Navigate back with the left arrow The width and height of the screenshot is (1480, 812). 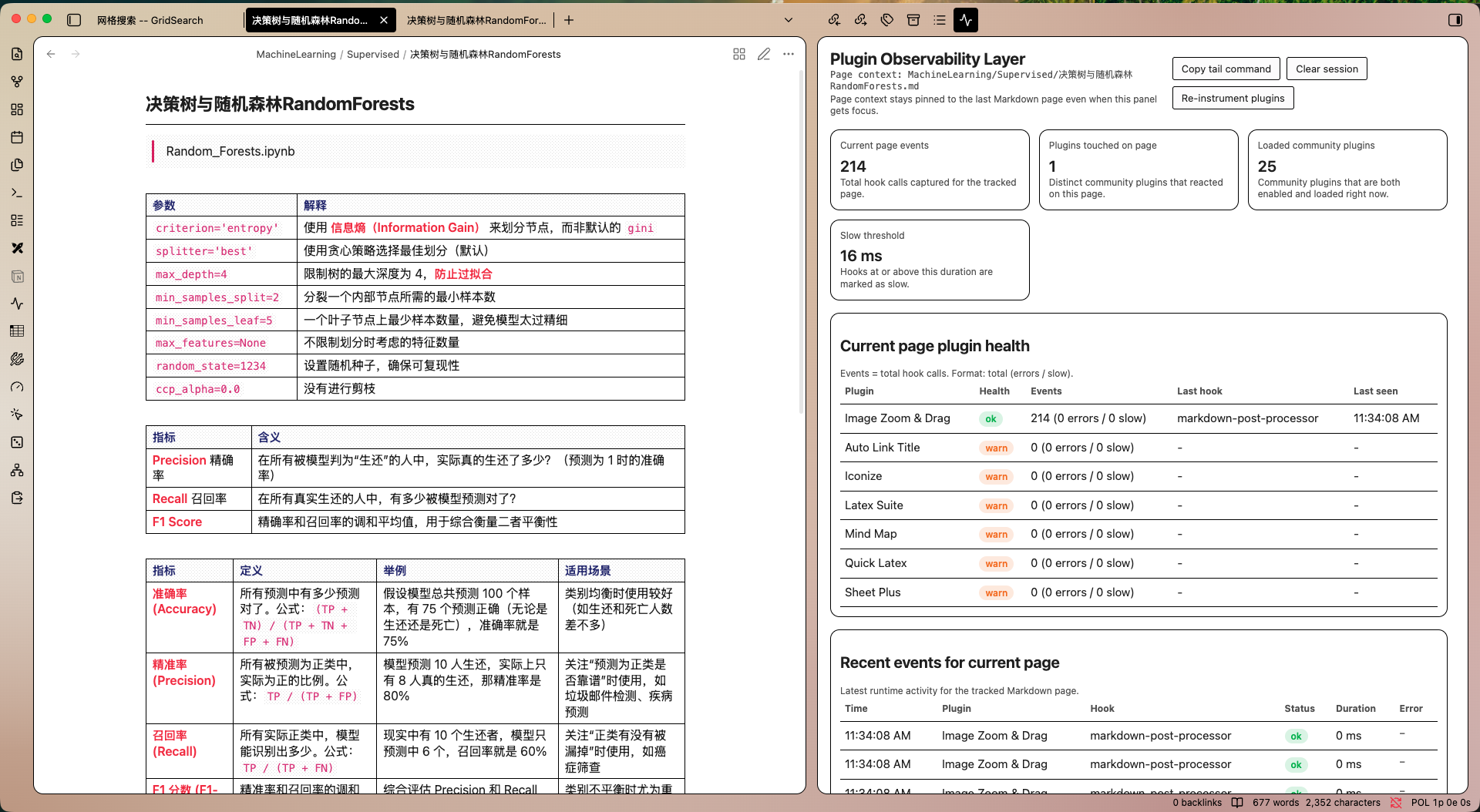coord(51,54)
